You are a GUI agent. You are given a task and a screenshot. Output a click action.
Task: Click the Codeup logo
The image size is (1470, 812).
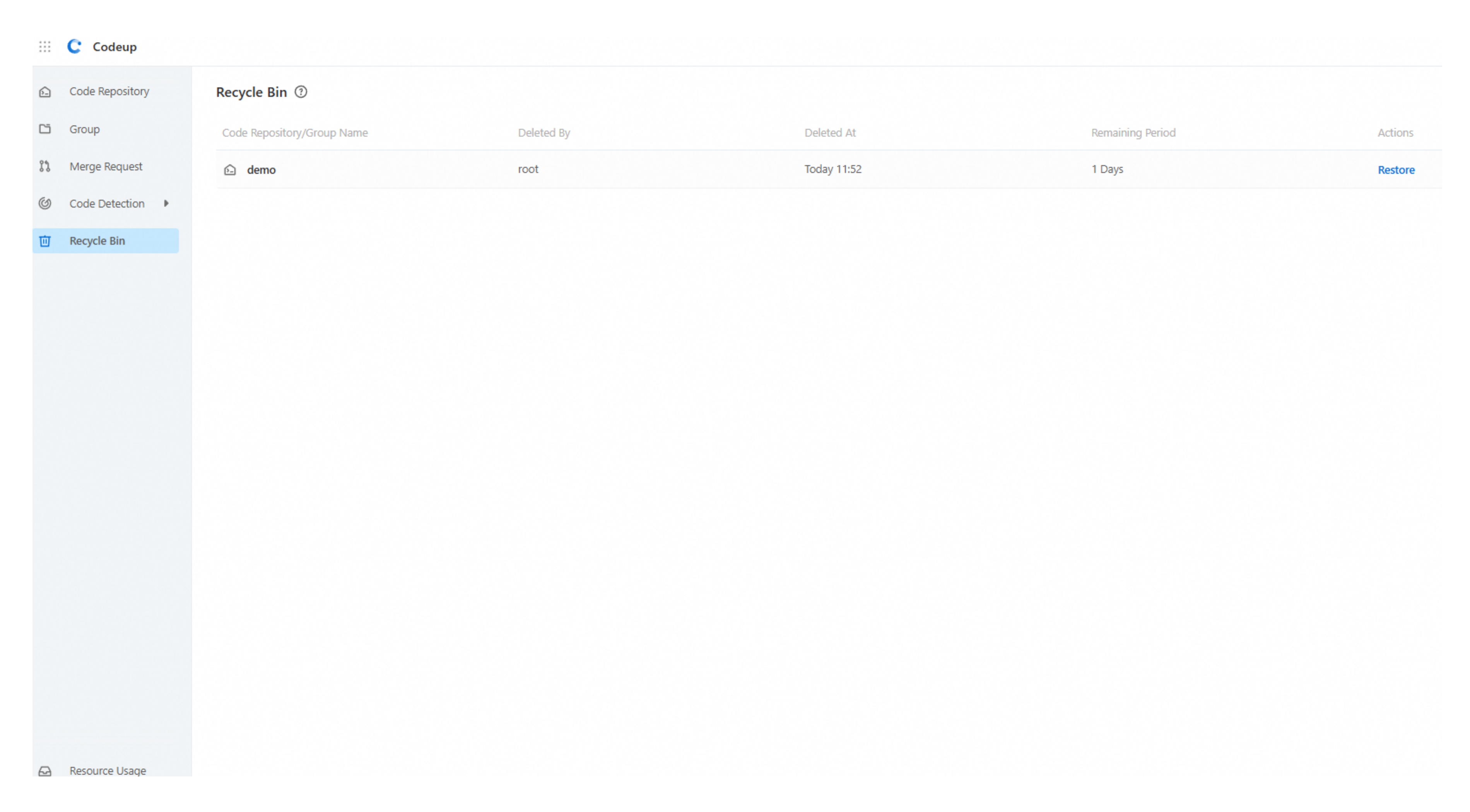74,46
